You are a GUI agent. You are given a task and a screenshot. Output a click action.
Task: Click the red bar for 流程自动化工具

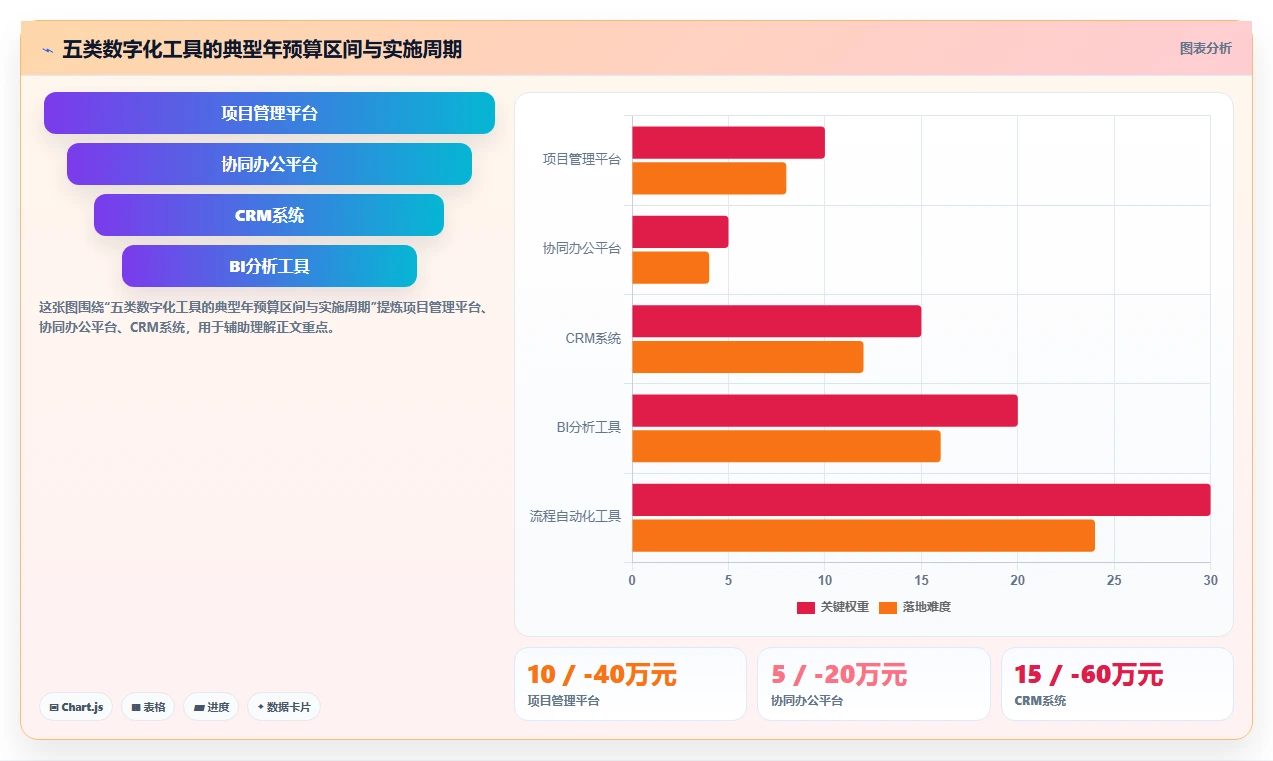tap(921, 500)
